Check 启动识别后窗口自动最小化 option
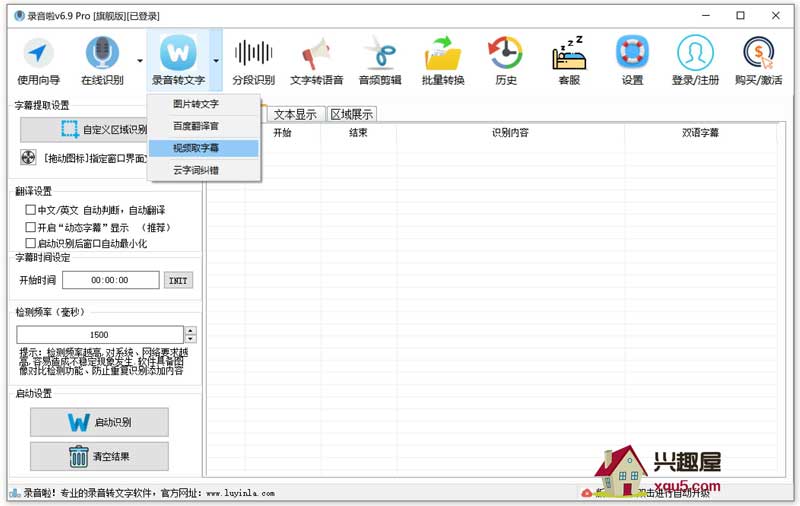Screen dimensions: 800x506 30,243
